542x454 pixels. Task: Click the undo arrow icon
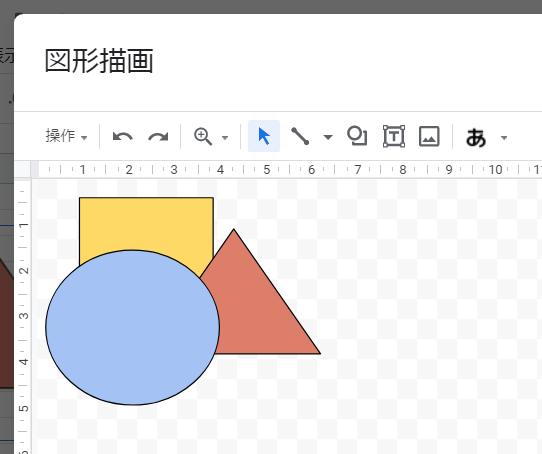[x=123, y=137]
